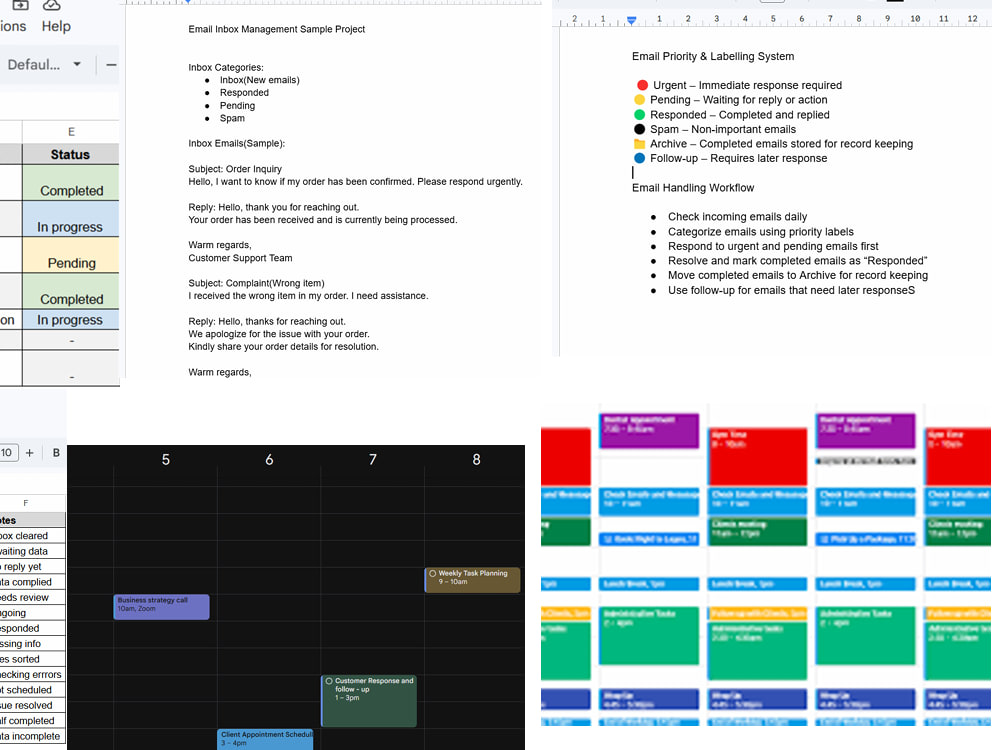Select day 7 in the calendar header

click(x=372, y=460)
